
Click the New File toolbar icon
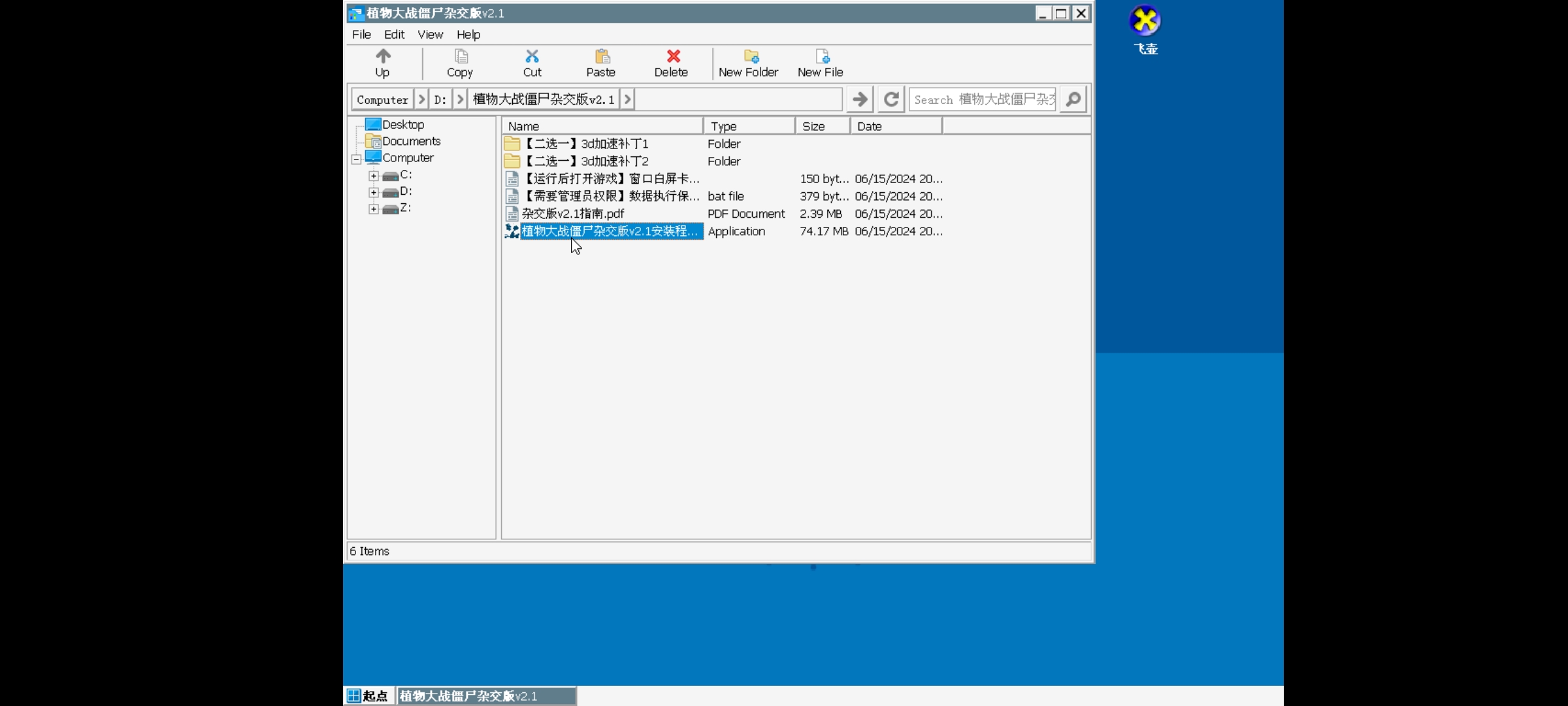822,57
